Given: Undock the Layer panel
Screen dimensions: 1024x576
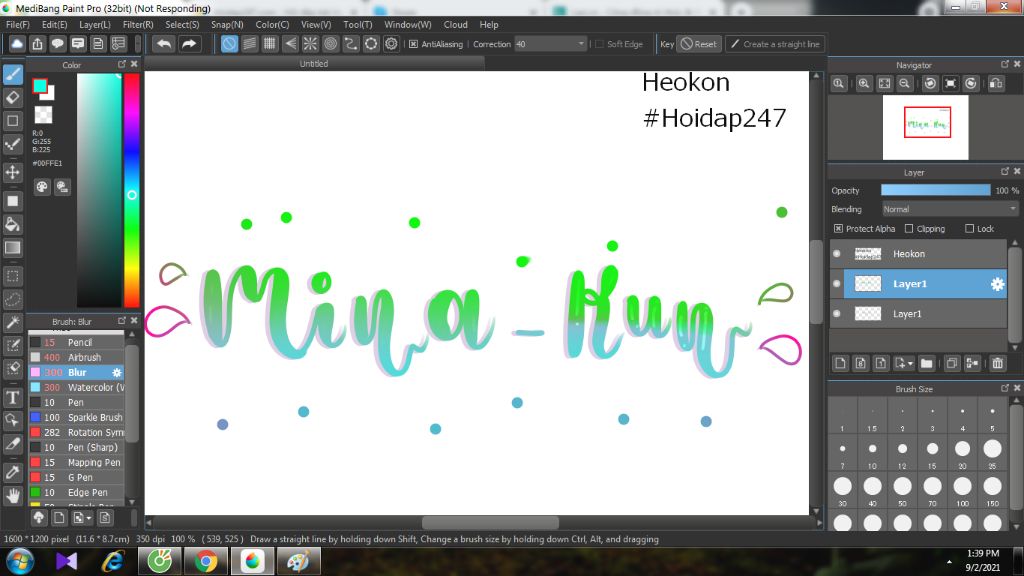Looking at the screenshot, I should point(1004,171).
